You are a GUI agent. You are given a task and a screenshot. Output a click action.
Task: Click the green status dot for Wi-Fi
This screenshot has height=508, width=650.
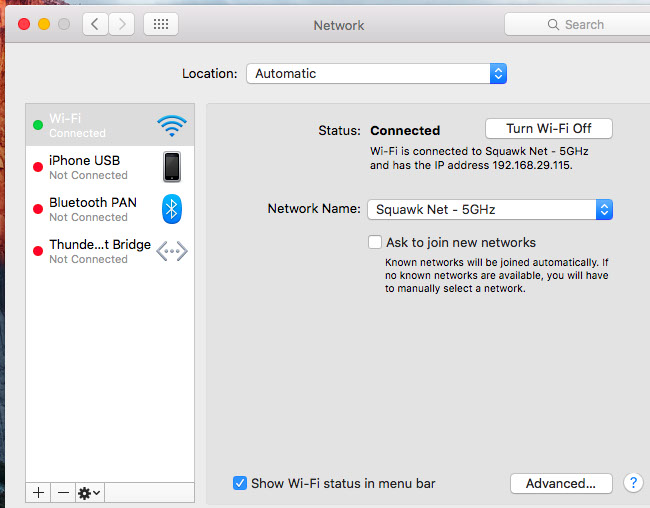pos(38,125)
